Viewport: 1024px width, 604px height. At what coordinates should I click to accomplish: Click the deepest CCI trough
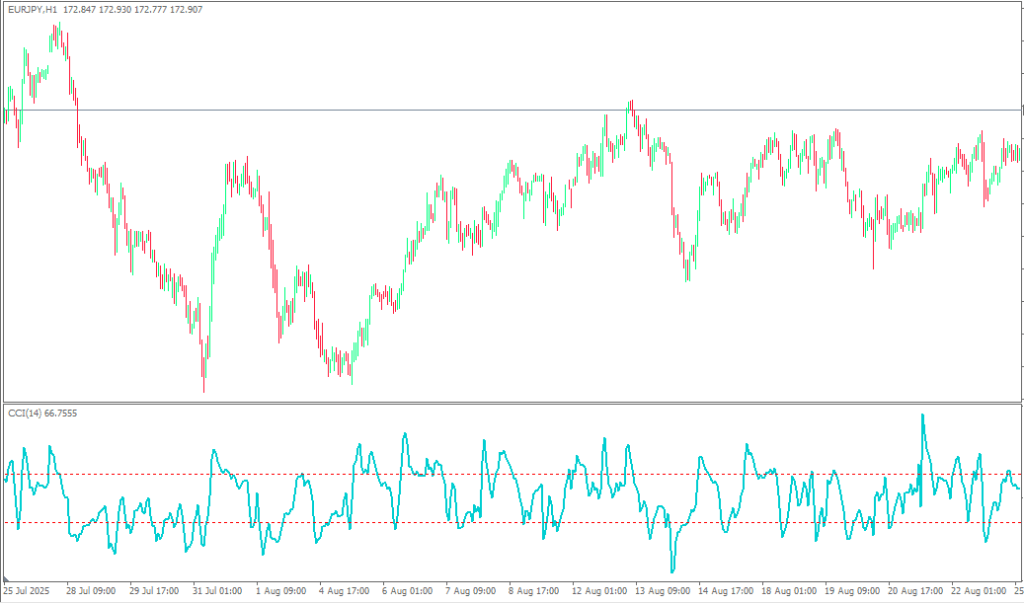coord(673,570)
